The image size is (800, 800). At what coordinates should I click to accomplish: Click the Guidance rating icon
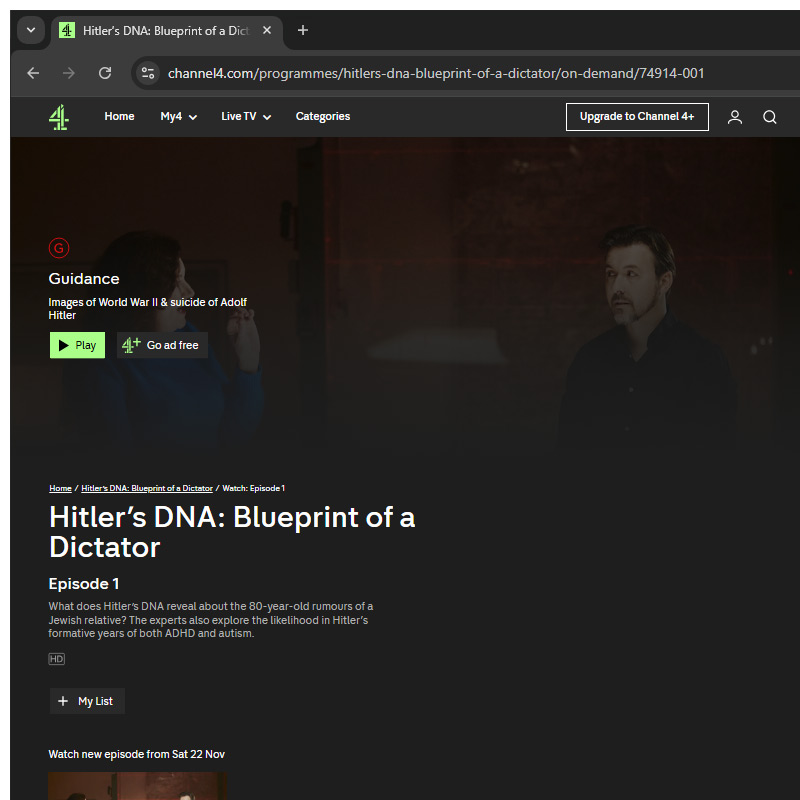click(58, 247)
